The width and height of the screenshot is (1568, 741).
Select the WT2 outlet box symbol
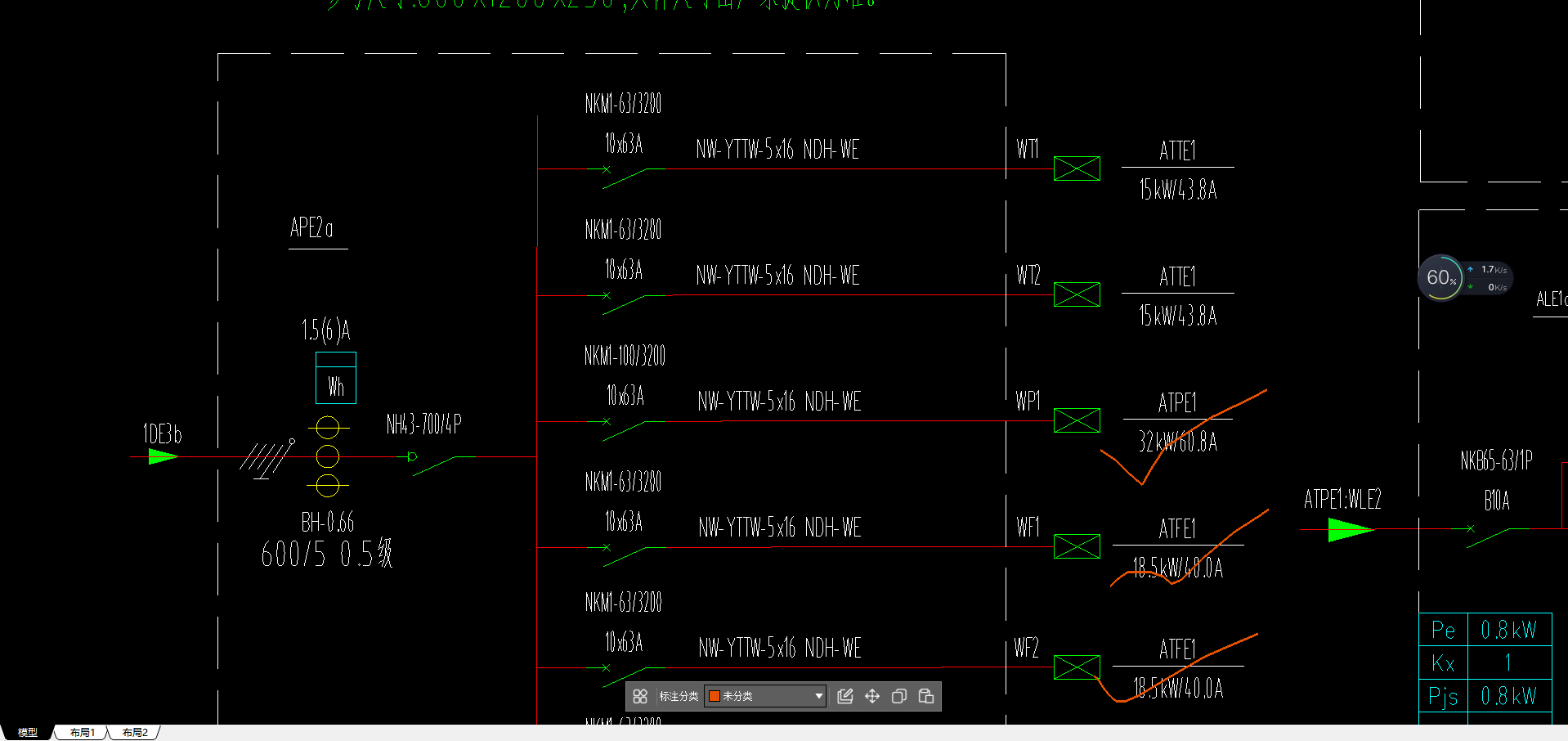[x=1077, y=294]
